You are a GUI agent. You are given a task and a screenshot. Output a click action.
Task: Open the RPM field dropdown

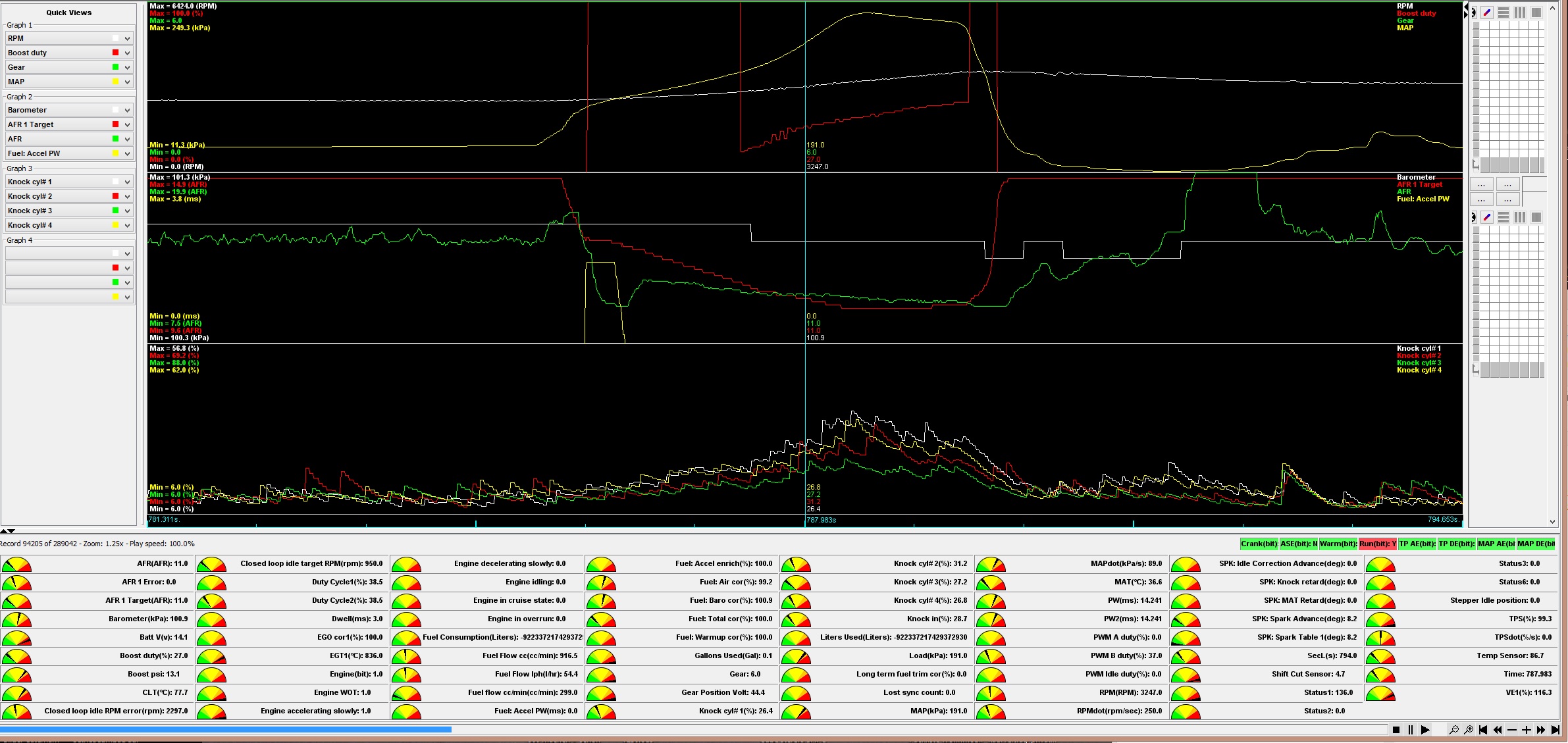click(127, 38)
